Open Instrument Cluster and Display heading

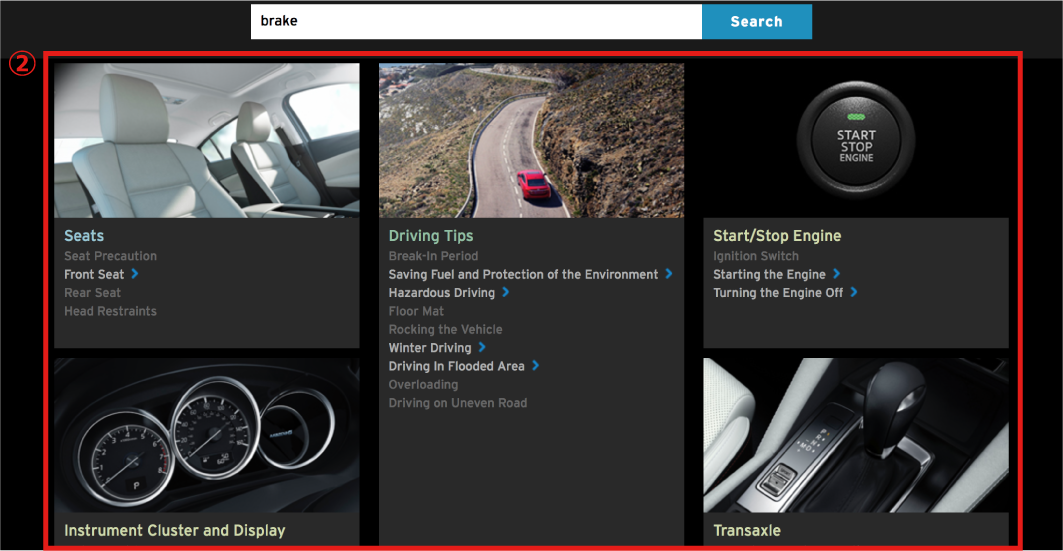[x=174, y=531]
